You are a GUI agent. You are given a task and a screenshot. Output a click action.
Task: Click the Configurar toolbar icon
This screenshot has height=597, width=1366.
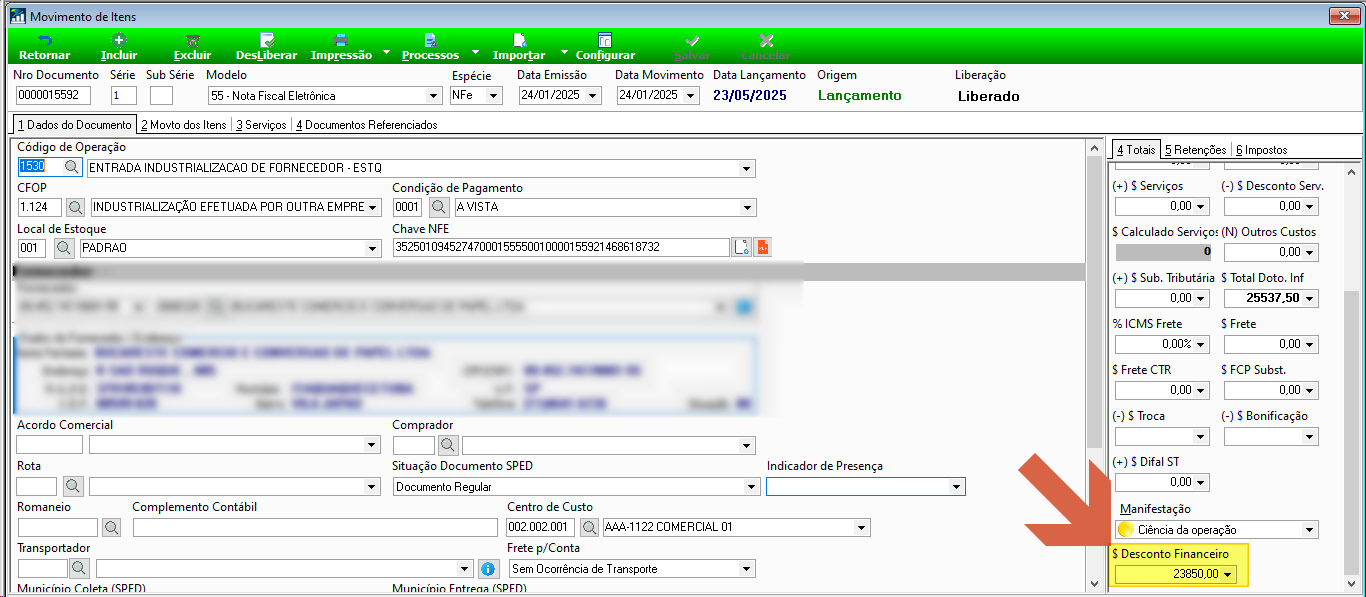coord(605,40)
